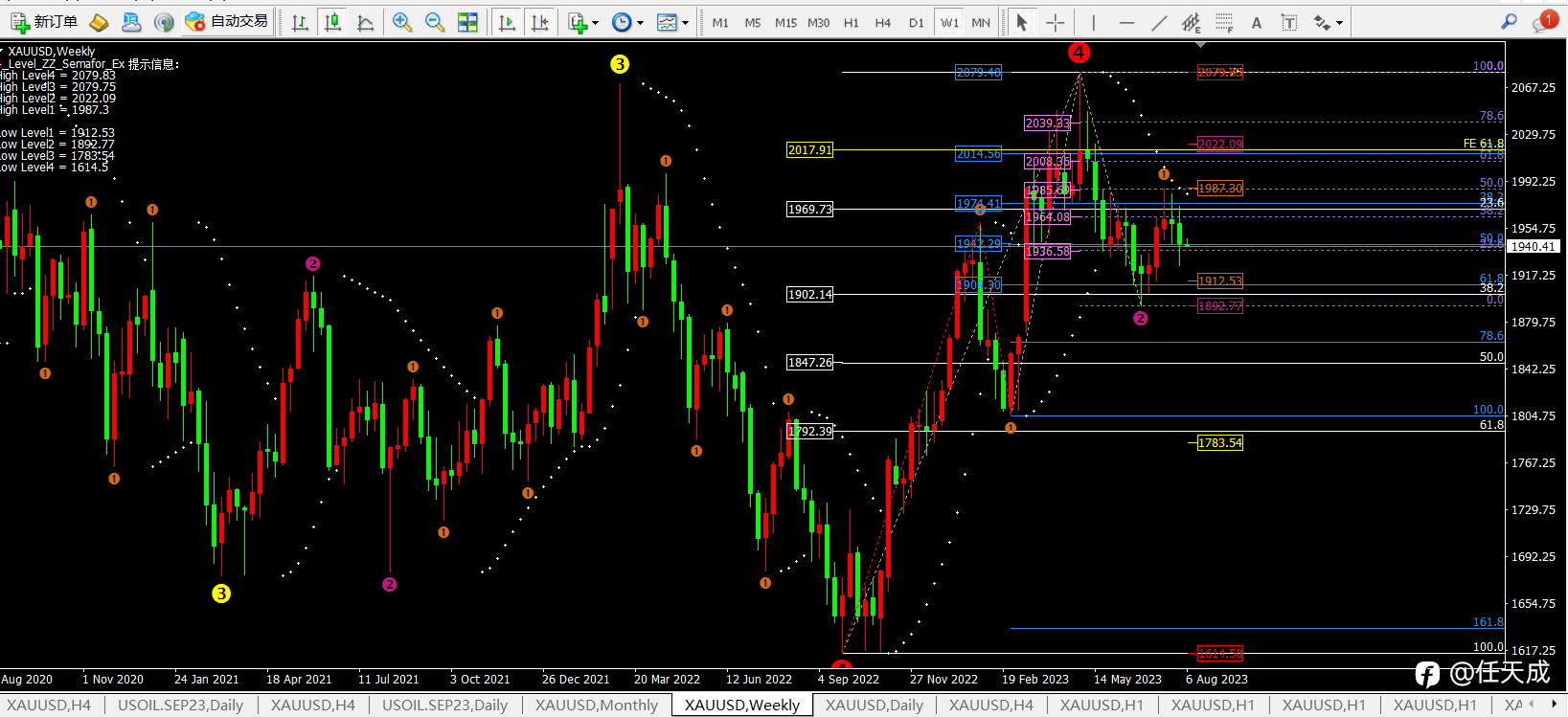Open the chart templates icon

(x=667, y=22)
